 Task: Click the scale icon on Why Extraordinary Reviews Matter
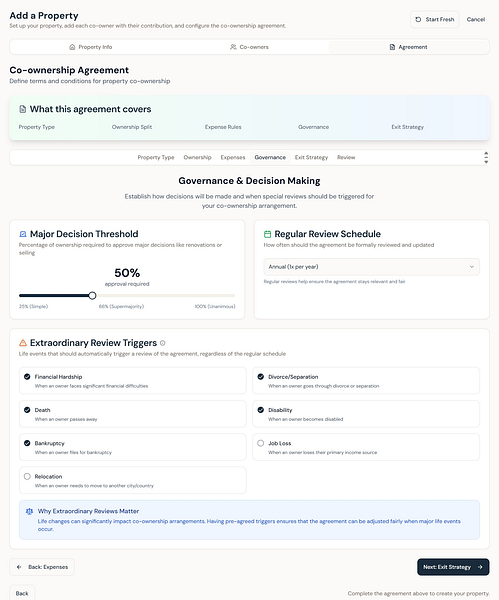29,511
